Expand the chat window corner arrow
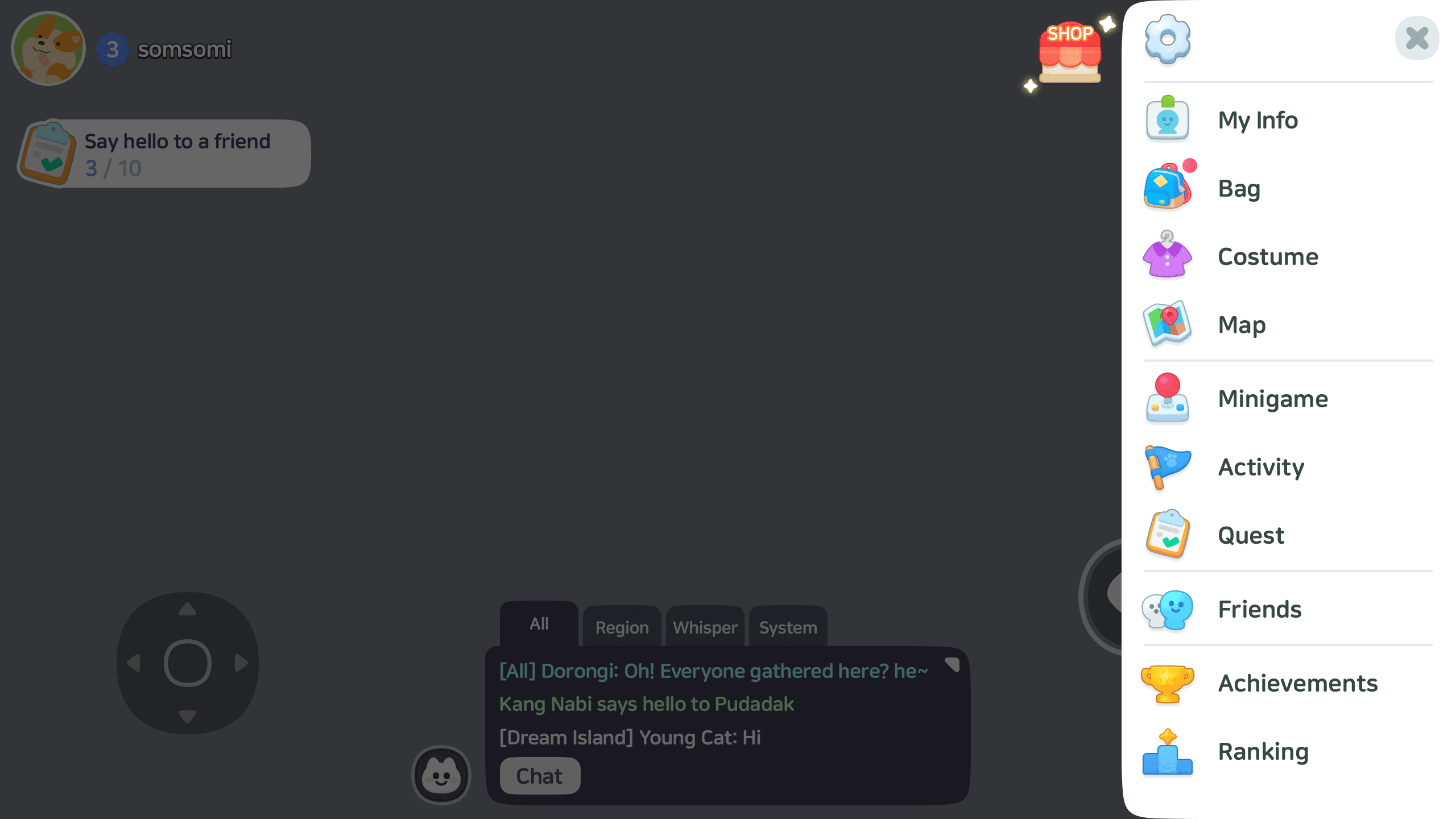This screenshot has height=819, width=1456. [952, 664]
